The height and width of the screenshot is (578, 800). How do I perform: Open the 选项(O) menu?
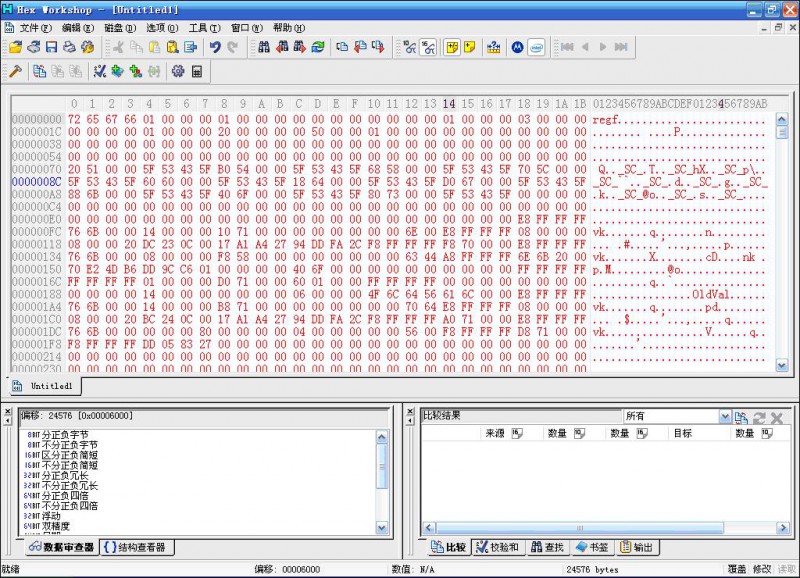162,28
